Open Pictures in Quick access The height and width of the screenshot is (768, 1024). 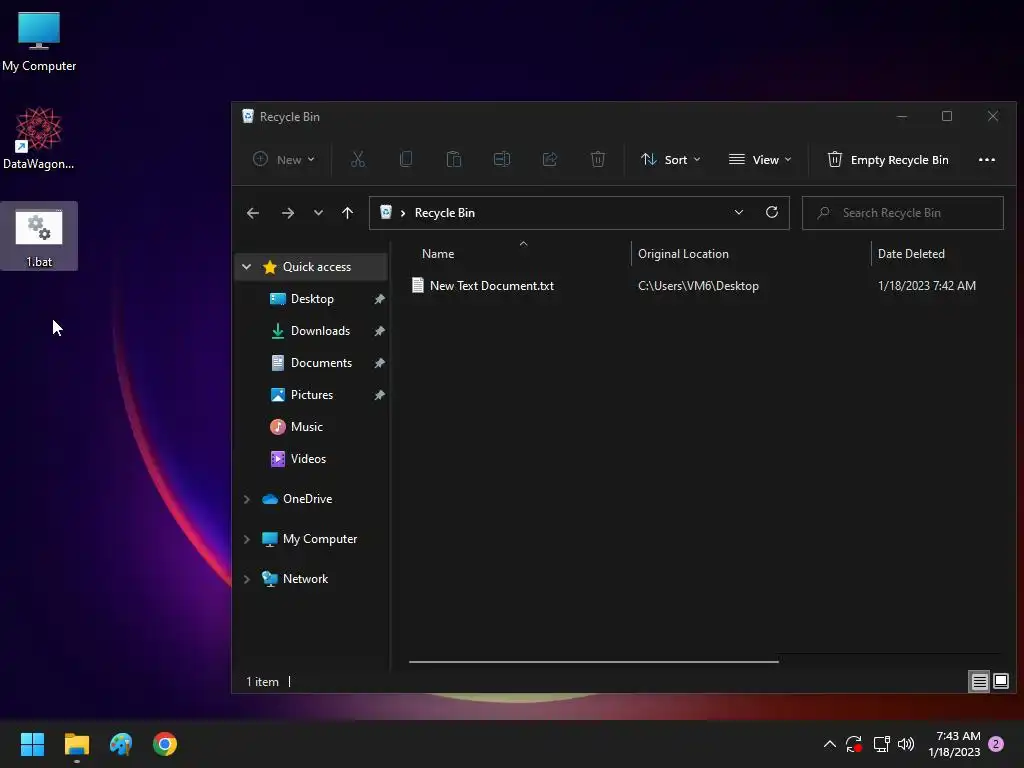[x=312, y=395]
